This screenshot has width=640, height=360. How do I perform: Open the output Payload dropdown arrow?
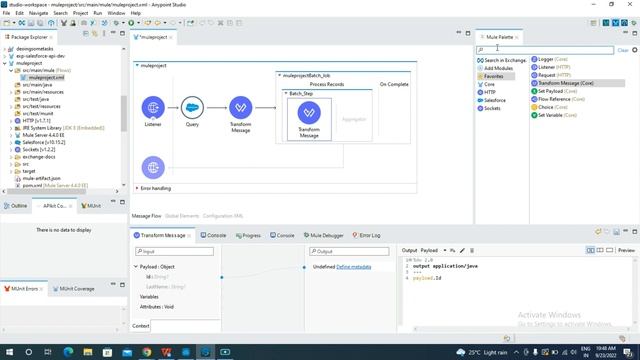(x=444, y=251)
